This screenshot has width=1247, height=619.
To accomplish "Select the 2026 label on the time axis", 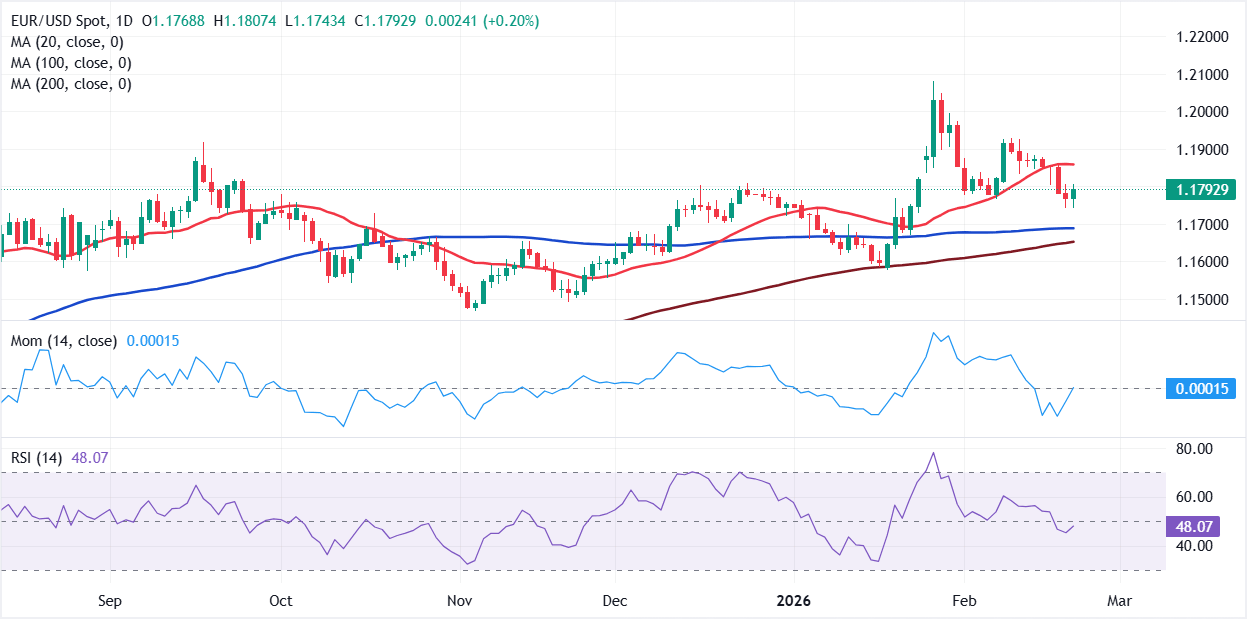I will coord(792,601).
